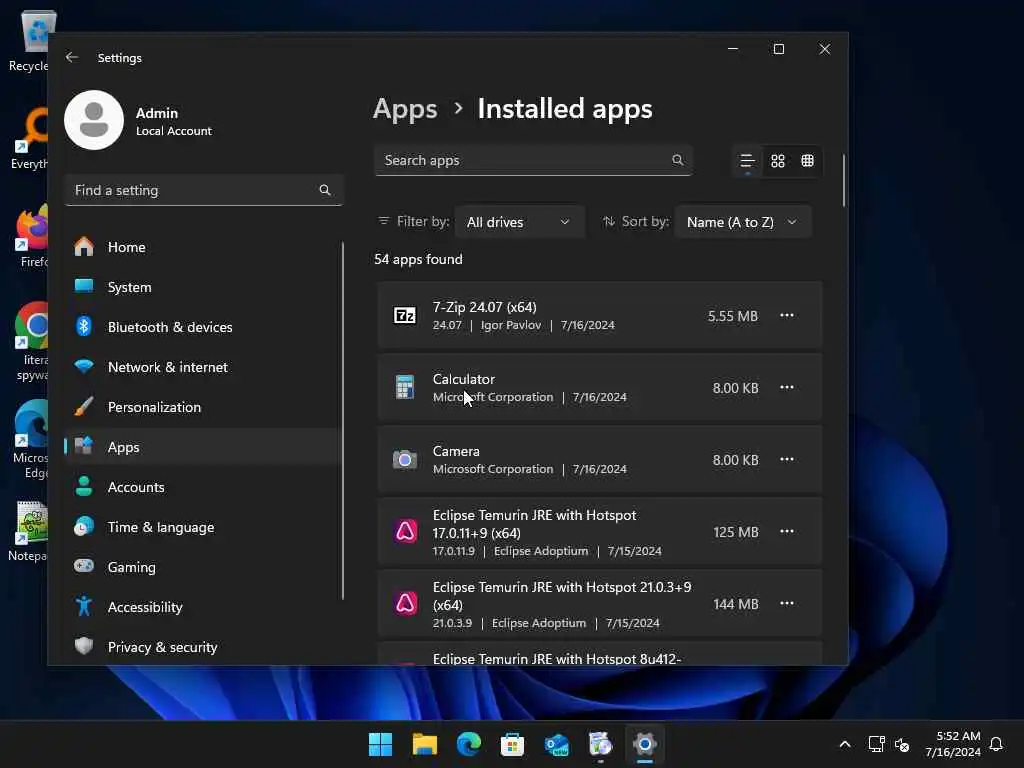Click the search magnifier in Search apps

pyautogui.click(x=677, y=160)
